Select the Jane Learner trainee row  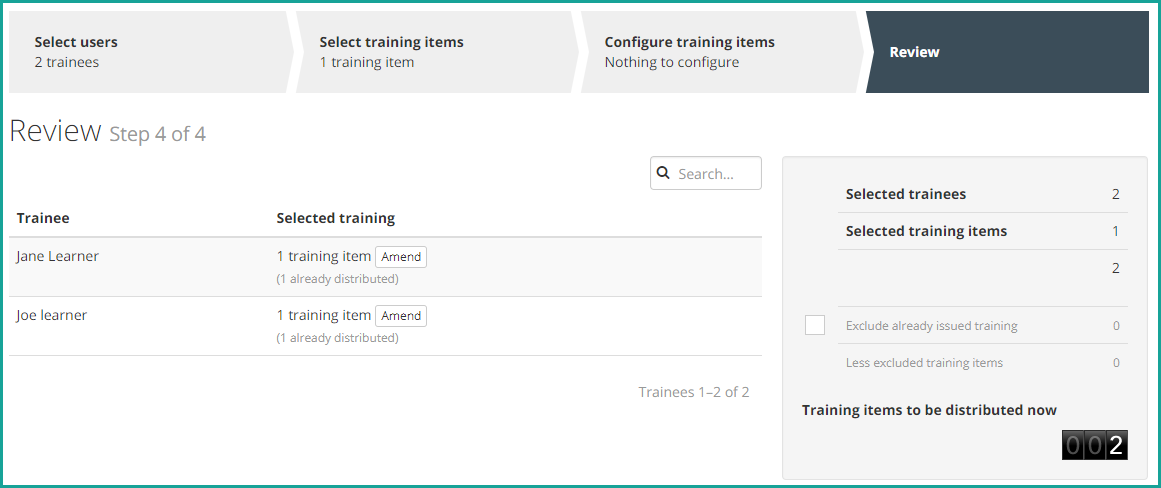pyautogui.click(x=385, y=267)
